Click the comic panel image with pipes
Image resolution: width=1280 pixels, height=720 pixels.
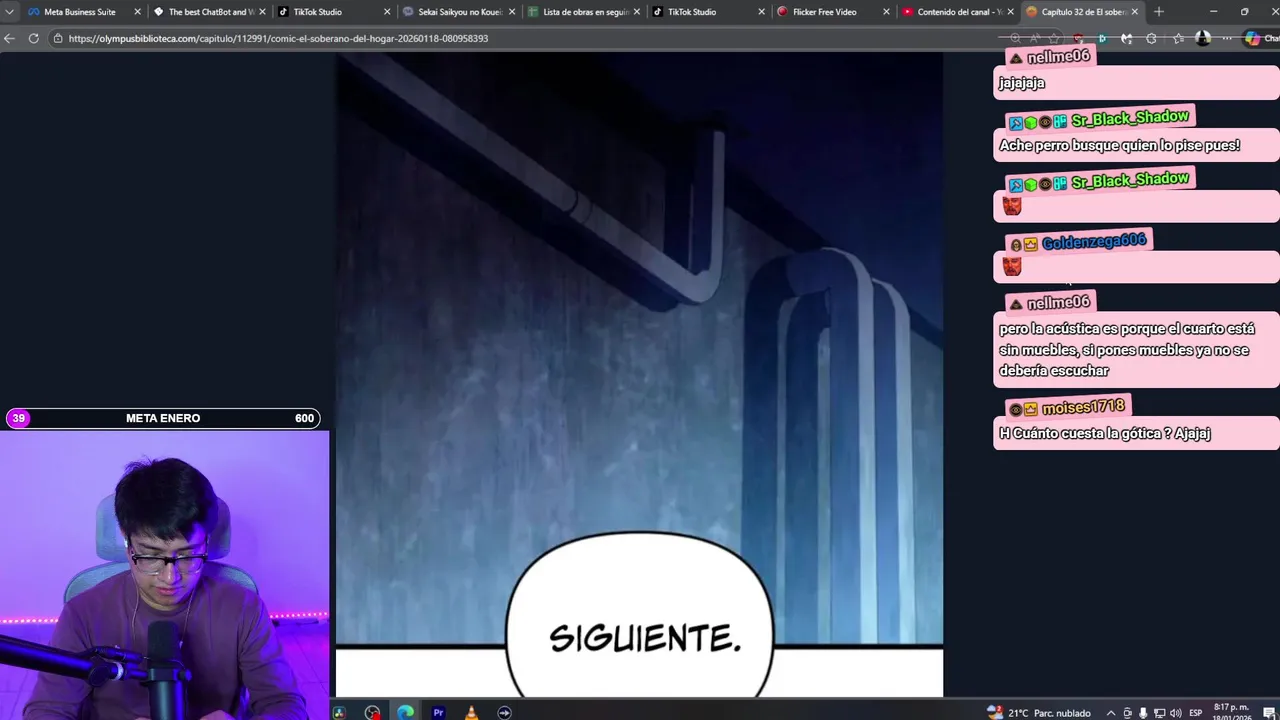tap(639, 348)
